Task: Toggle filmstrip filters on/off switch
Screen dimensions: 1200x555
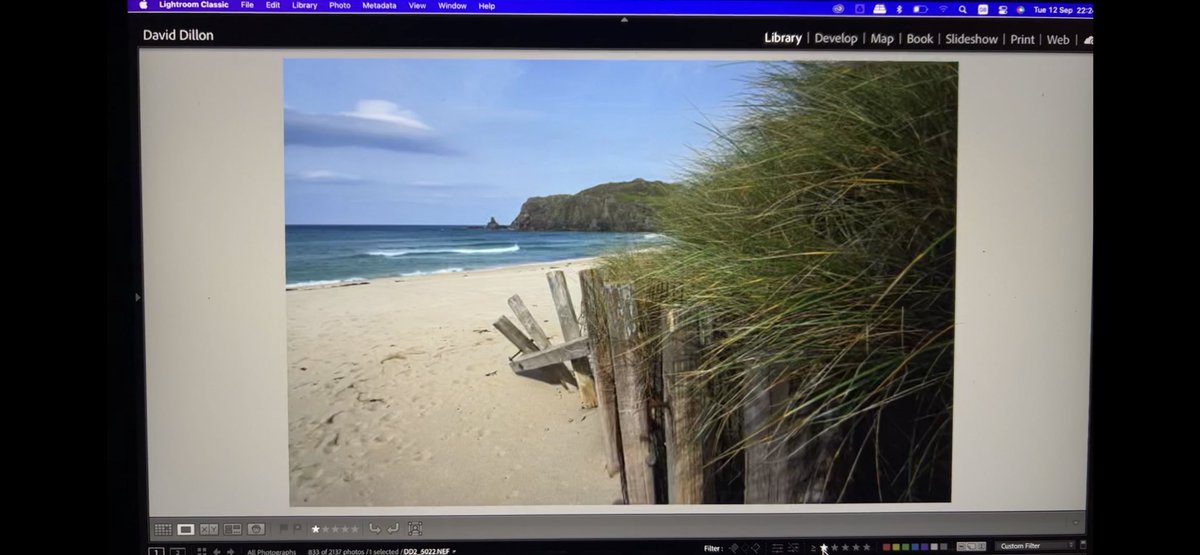Action: [1083, 546]
